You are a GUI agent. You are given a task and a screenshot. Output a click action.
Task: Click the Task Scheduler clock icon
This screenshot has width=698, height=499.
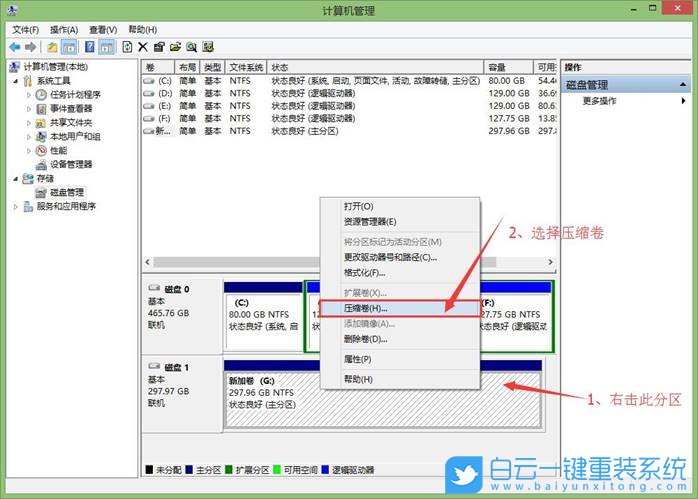pyautogui.click(x=41, y=94)
